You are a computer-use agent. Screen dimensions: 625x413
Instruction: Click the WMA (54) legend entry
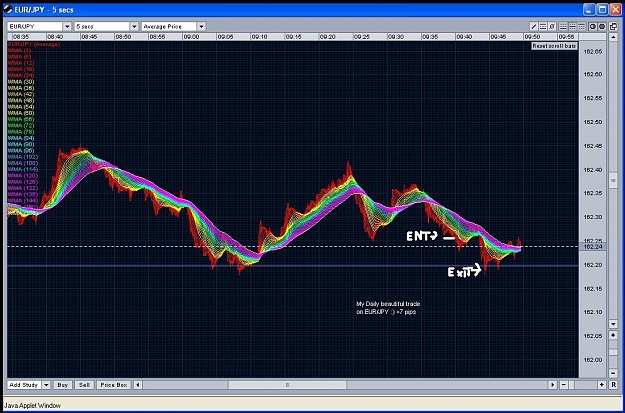click(21, 107)
